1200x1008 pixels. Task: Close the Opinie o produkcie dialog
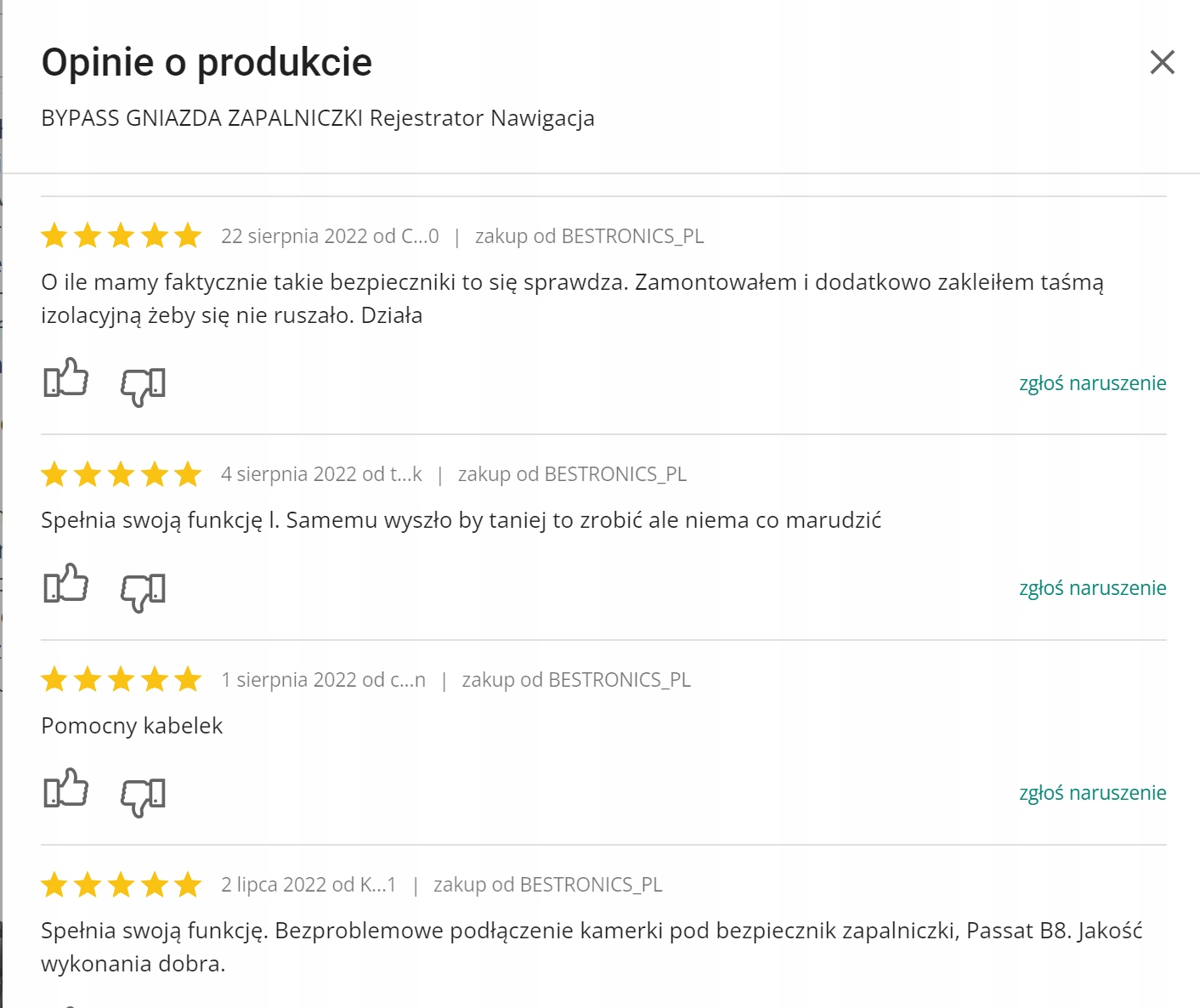click(x=1162, y=62)
